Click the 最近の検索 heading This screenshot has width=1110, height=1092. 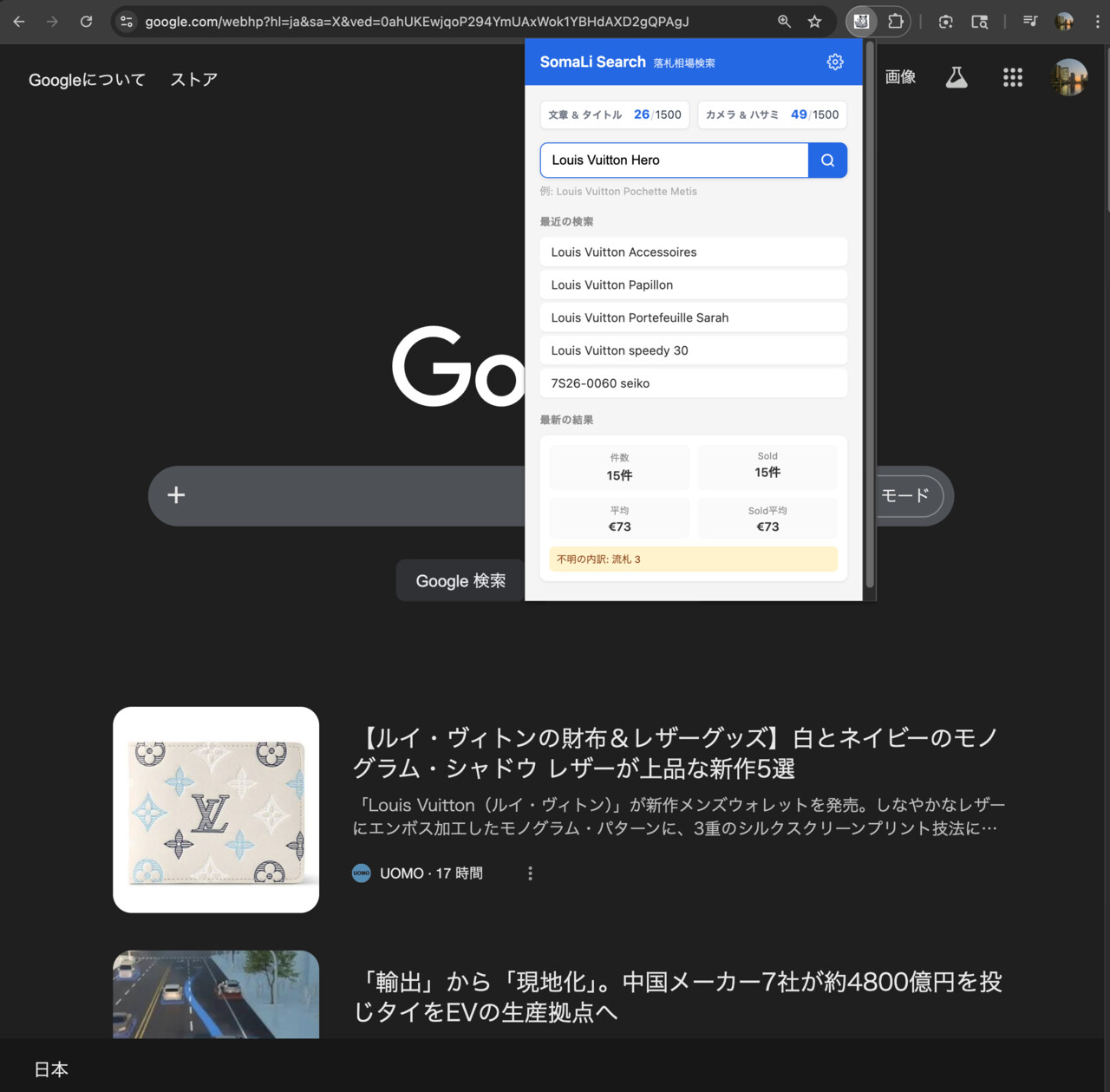(x=566, y=221)
